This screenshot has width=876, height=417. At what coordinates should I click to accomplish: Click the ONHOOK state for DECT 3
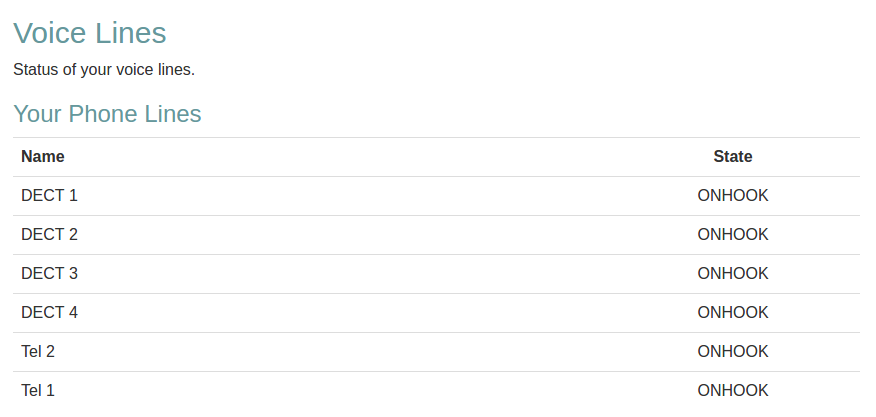[x=733, y=273]
